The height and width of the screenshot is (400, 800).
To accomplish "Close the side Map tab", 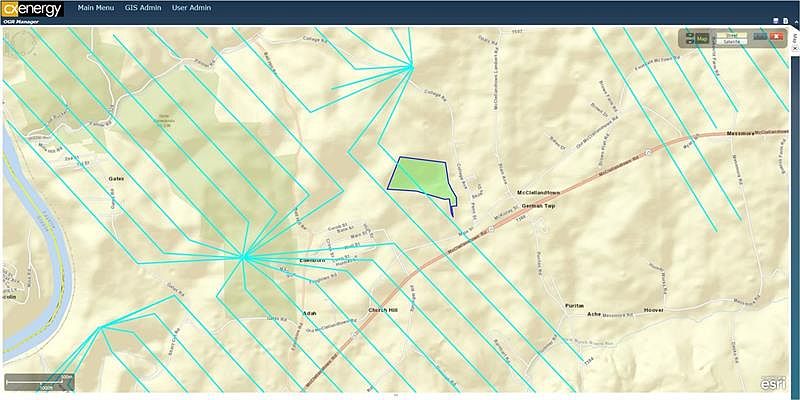I will coord(794,48).
